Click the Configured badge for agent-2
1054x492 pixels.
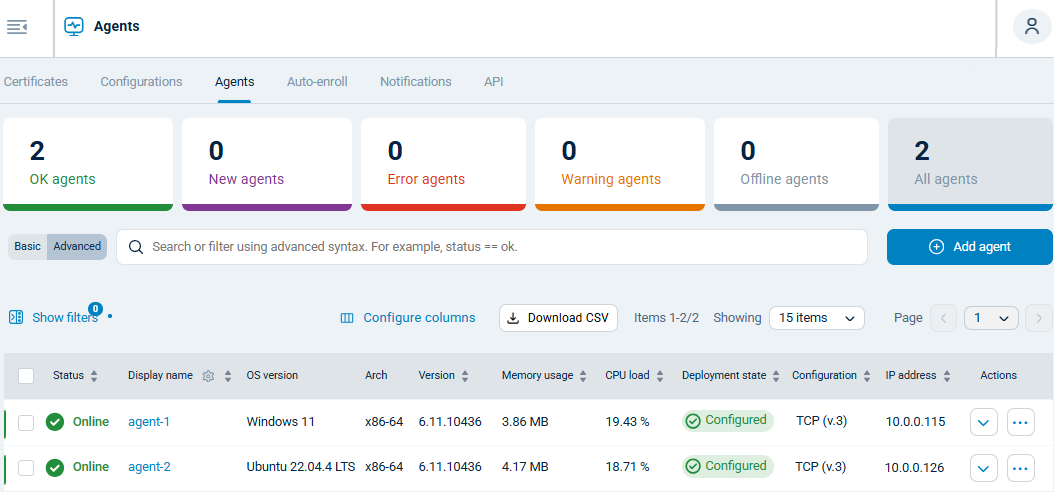coord(728,466)
